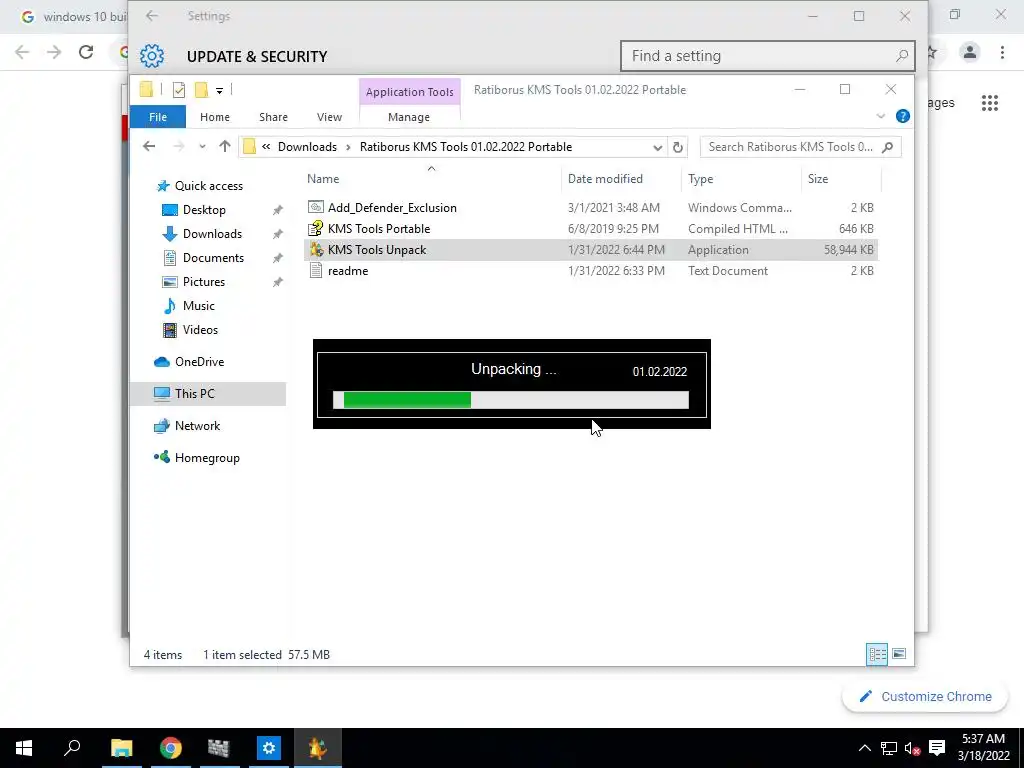
Task: Click the muted volume tray icon
Action: tap(912, 748)
